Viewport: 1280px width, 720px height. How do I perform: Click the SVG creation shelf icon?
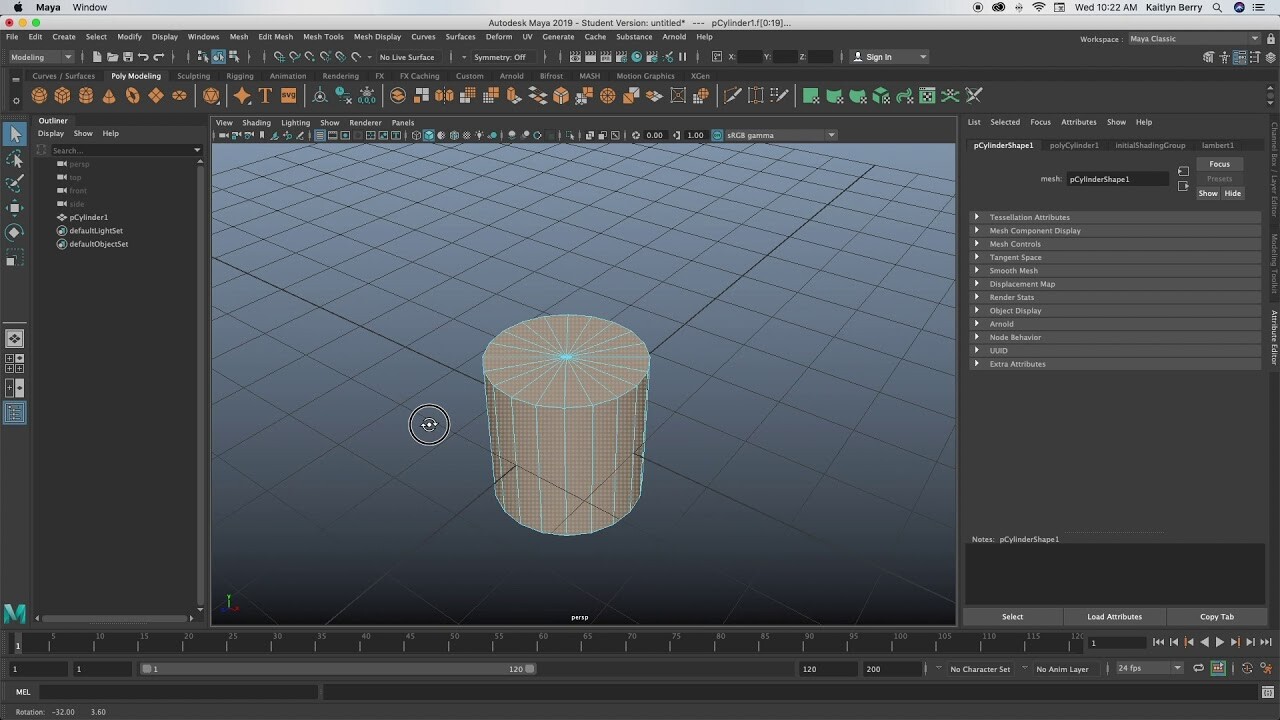[289, 95]
